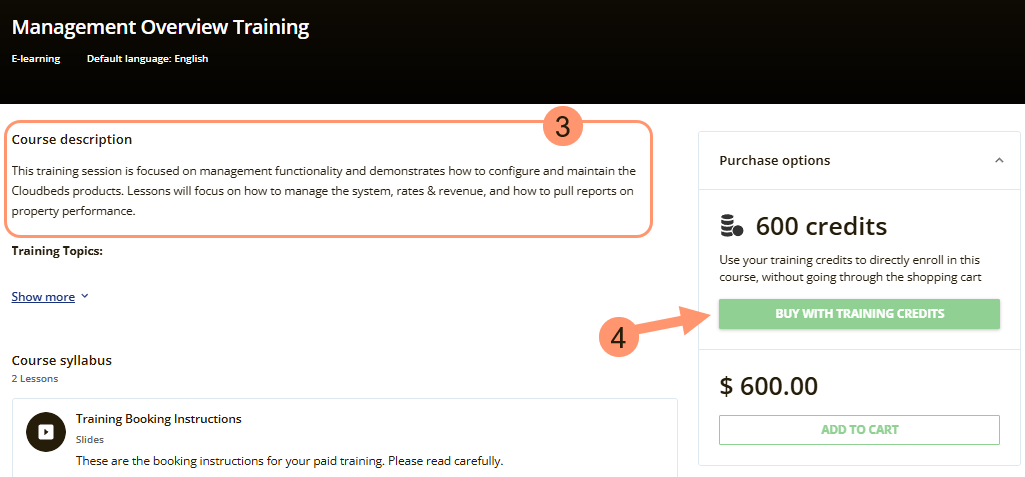1025x477 pixels.
Task: Expand description with Show more link
Action: tap(43, 297)
